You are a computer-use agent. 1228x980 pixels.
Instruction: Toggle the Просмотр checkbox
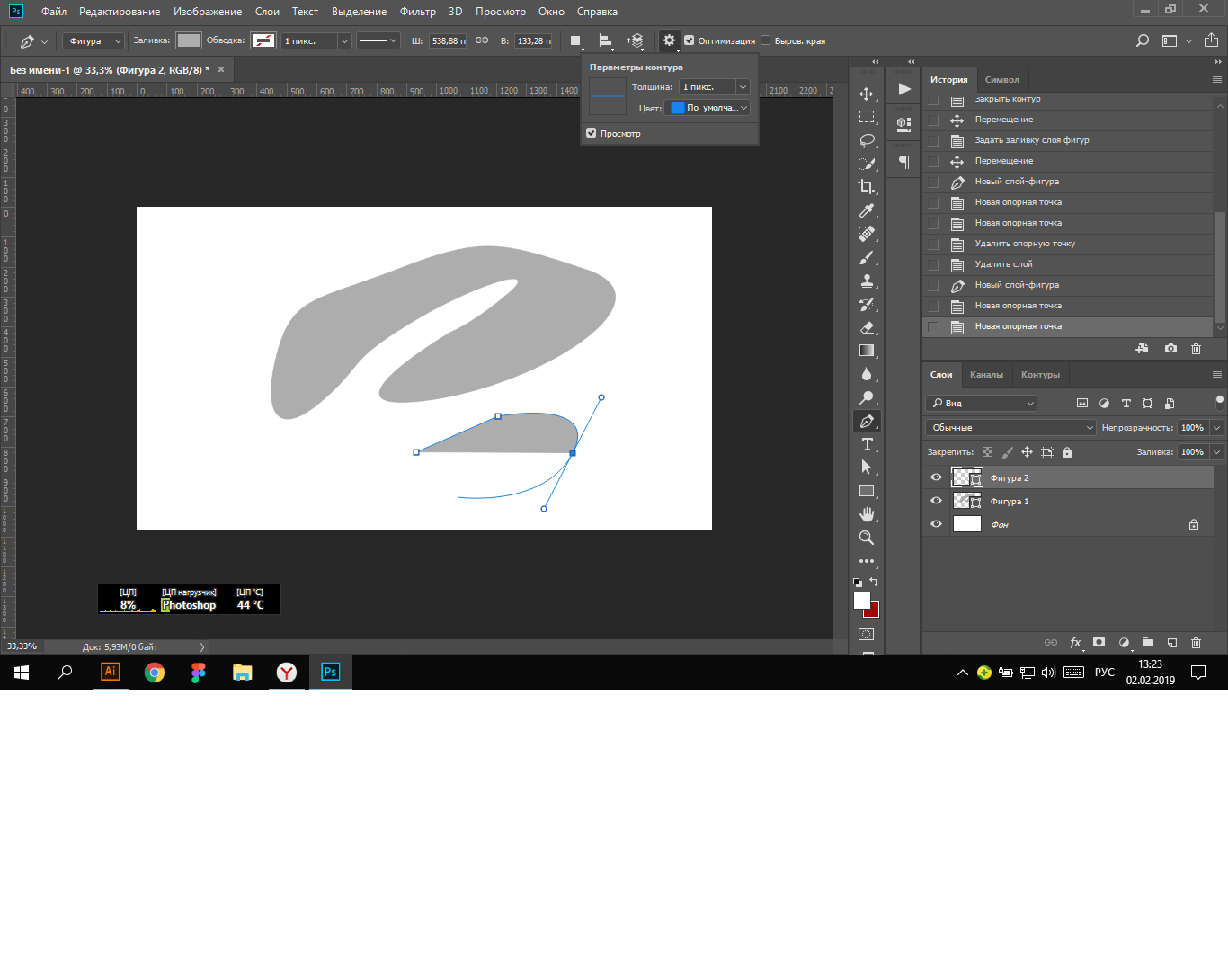(592, 133)
